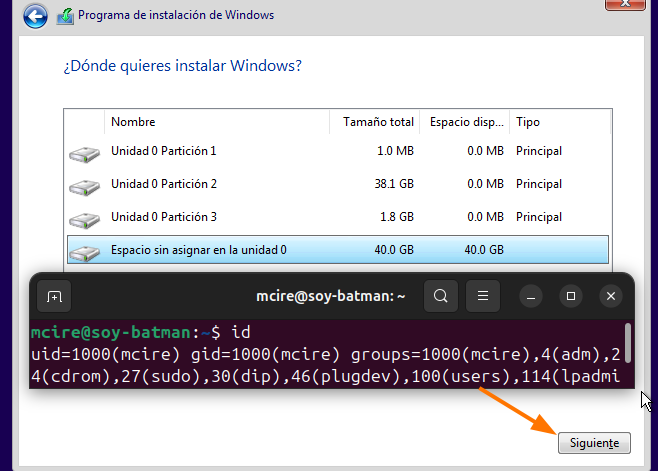658x471 pixels.
Task: Click drive icon for Partición 3
Action: (85, 218)
